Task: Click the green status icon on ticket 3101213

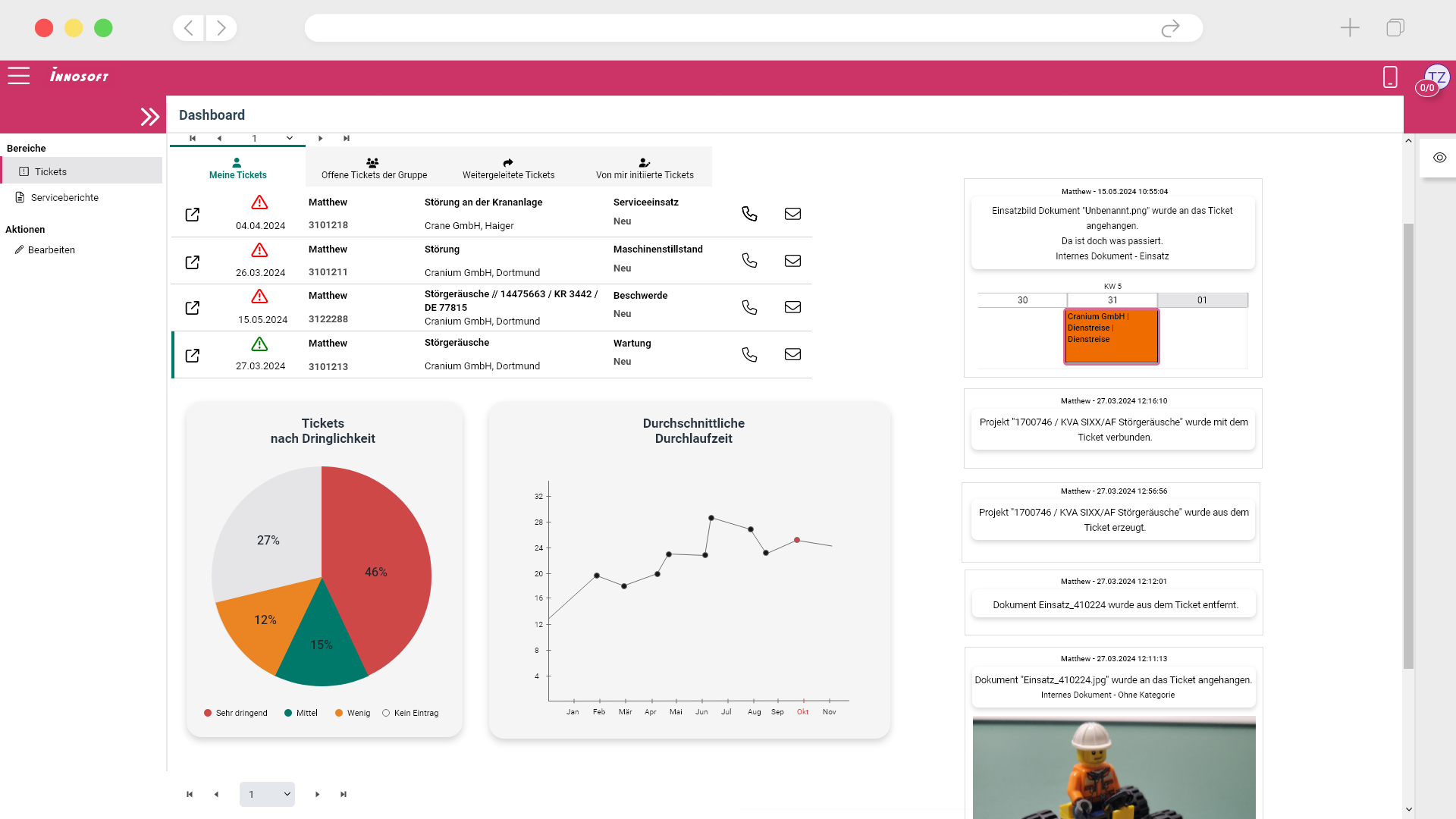Action: tap(259, 344)
